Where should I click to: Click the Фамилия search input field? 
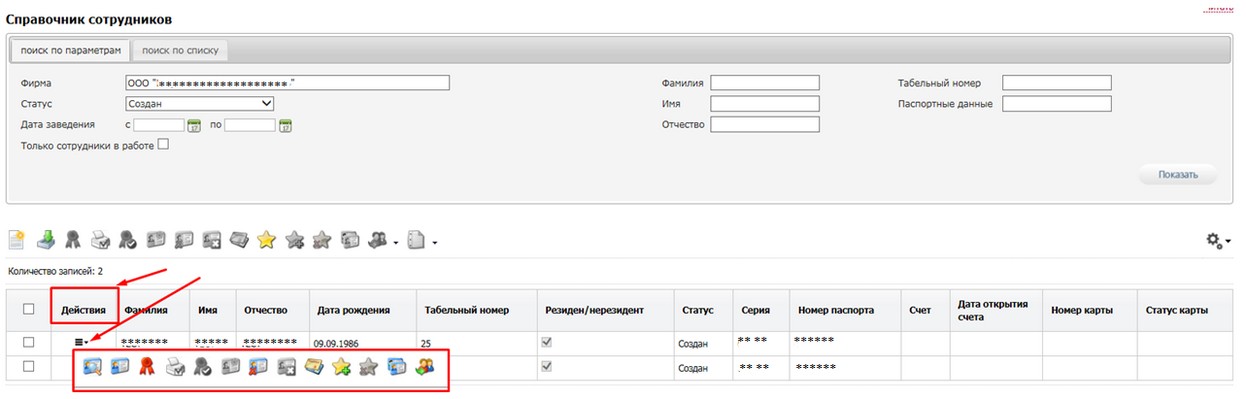point(765,83)
